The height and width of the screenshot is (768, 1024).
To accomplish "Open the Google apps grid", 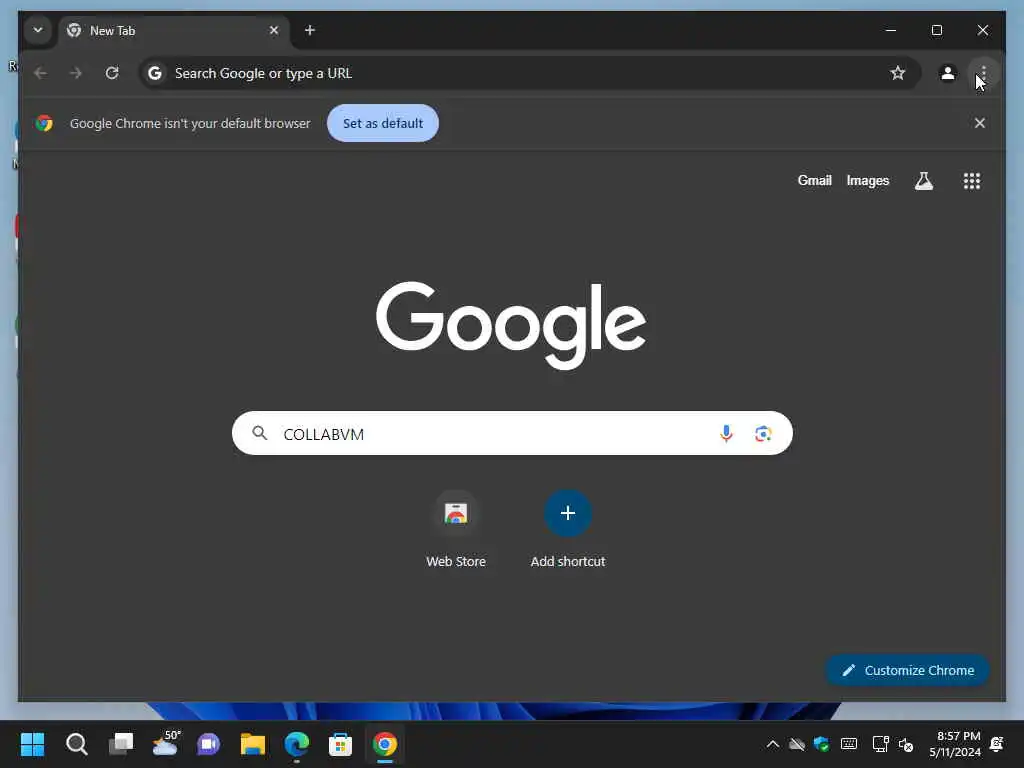I will [x=972, y=181].
